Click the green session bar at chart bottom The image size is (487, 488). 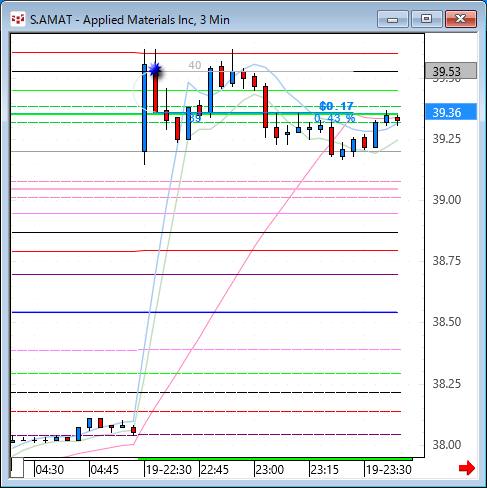[275, 459]
